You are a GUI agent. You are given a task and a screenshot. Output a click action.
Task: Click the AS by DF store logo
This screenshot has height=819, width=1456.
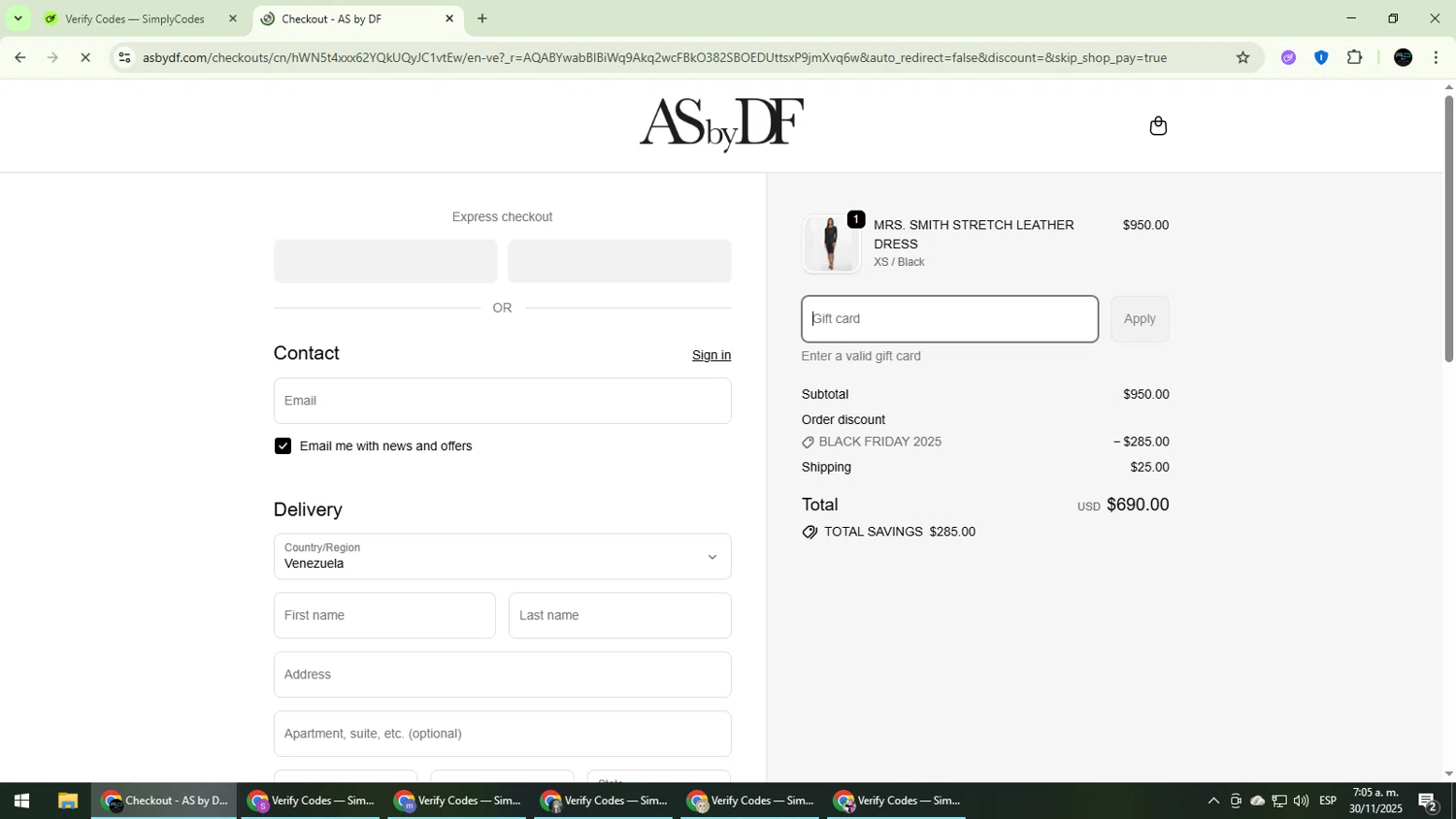tap(721, 124)
